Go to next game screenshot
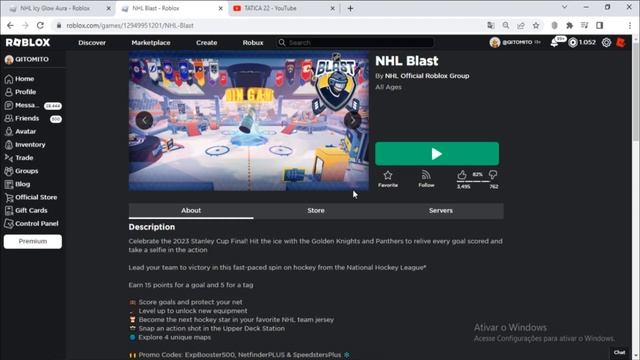The width and height of the screenshot is (640, 360). tap(352, 120)
